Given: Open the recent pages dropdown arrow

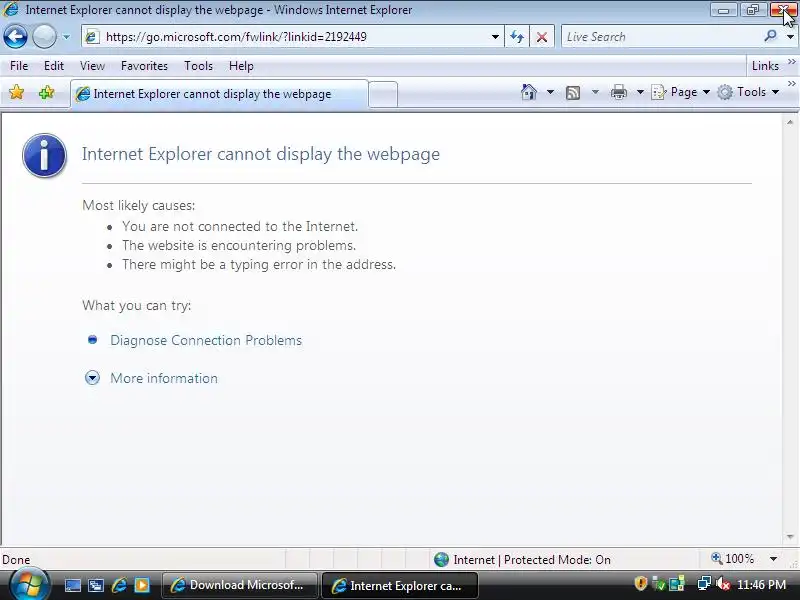Looking at the screenshot, I should tap(66, 37).
